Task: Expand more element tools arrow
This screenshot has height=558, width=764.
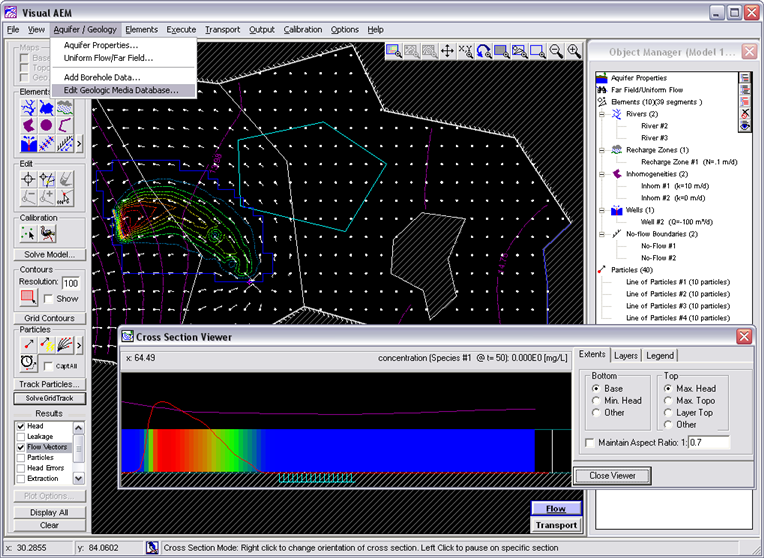Action: [x=79, y=144]
